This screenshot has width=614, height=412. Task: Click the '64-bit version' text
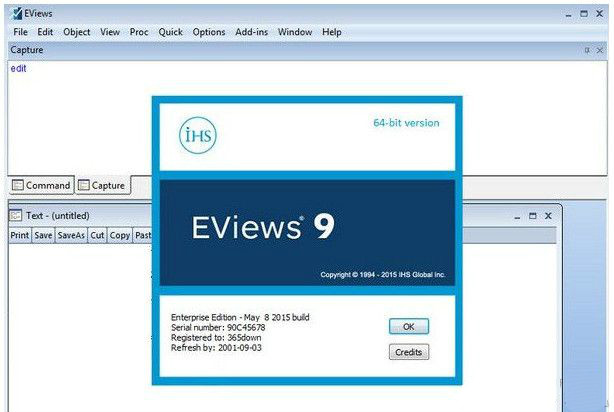(x=406, y=123)
